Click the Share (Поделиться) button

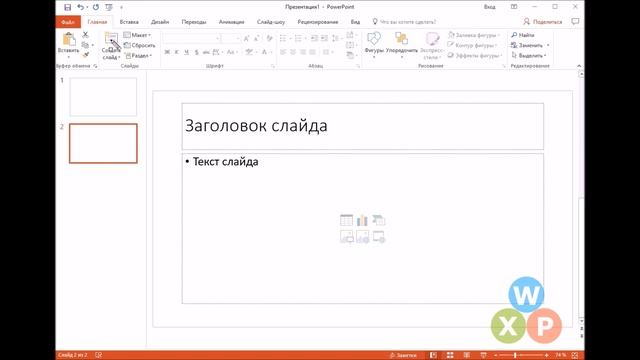point(542,22)
